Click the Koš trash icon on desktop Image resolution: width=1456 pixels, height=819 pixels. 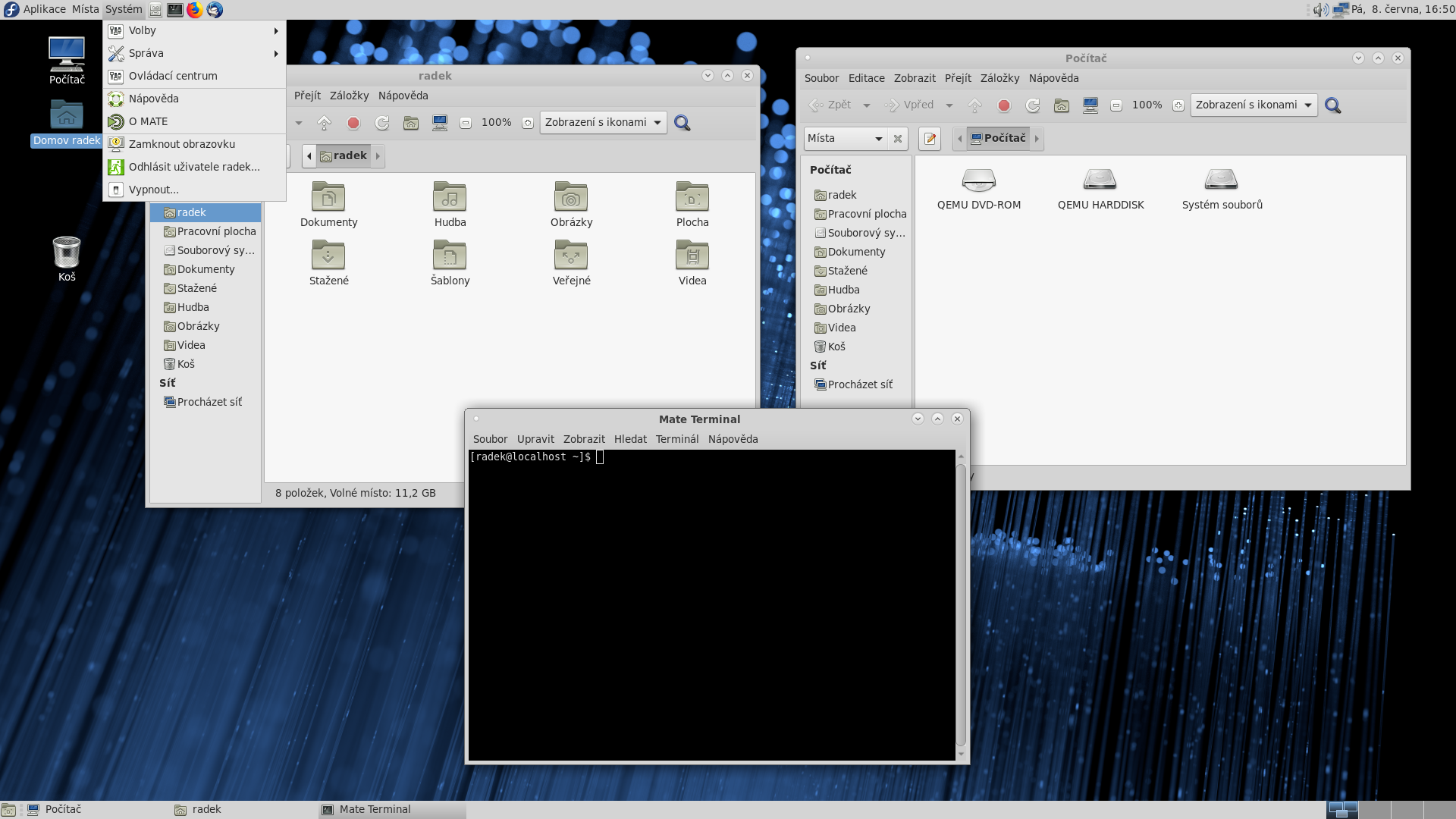coord(67,253)
